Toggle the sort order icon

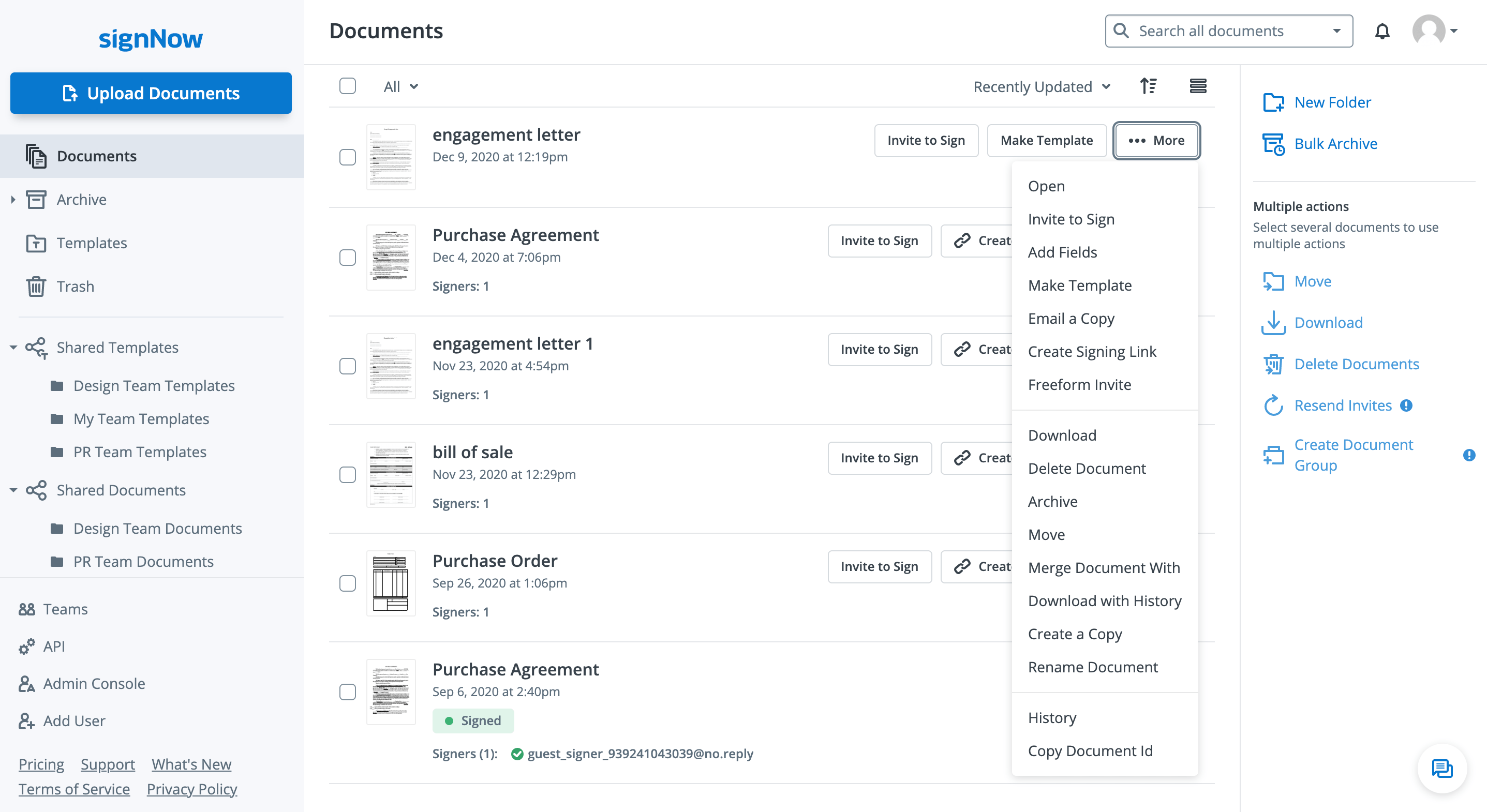(x=1148, y=86)
